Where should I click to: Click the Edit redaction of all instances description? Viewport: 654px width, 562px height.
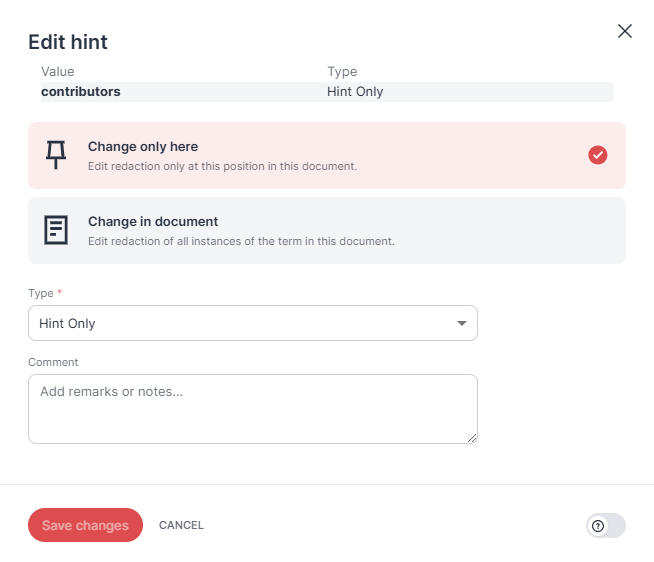tap(241, 241)
